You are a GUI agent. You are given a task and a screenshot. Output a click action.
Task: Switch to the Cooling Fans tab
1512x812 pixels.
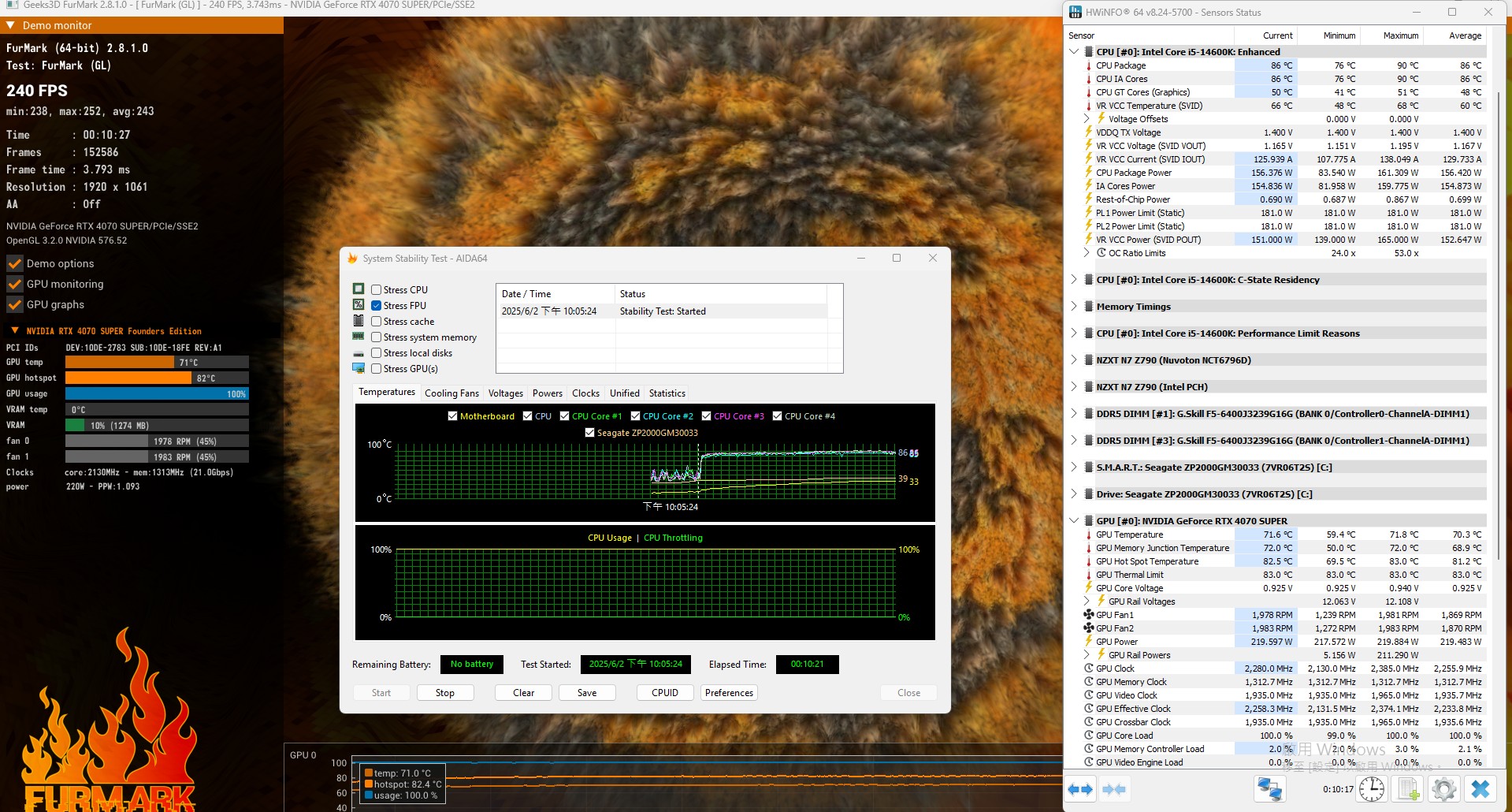451,393
